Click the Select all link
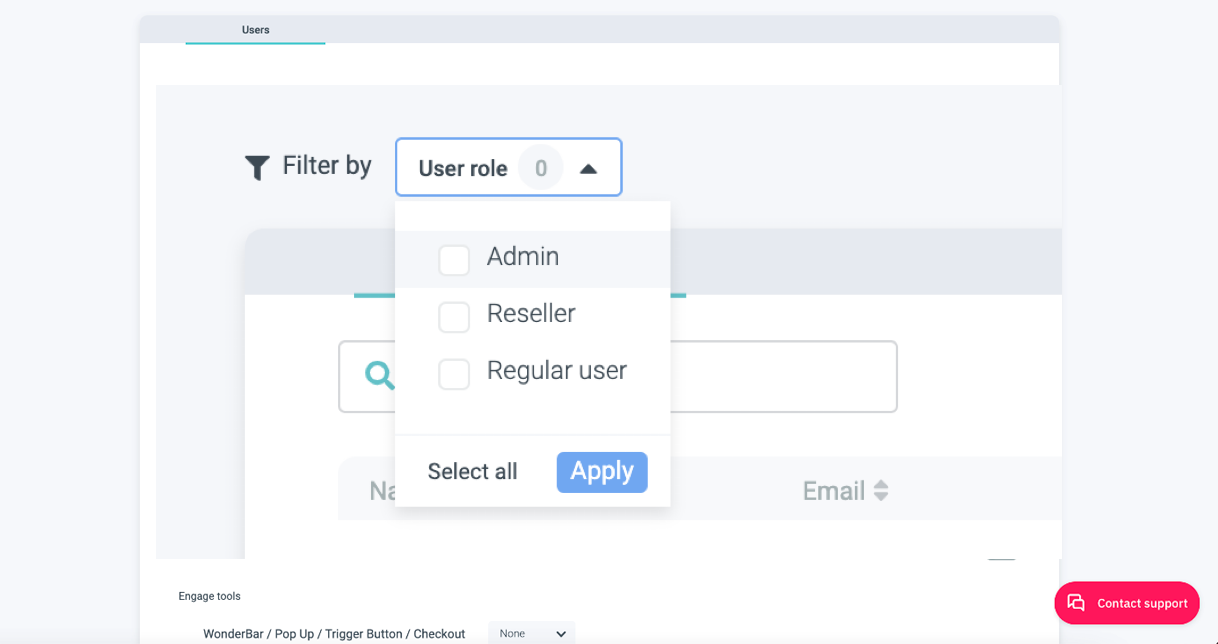 pyautogui.click(x=473, y=472)
